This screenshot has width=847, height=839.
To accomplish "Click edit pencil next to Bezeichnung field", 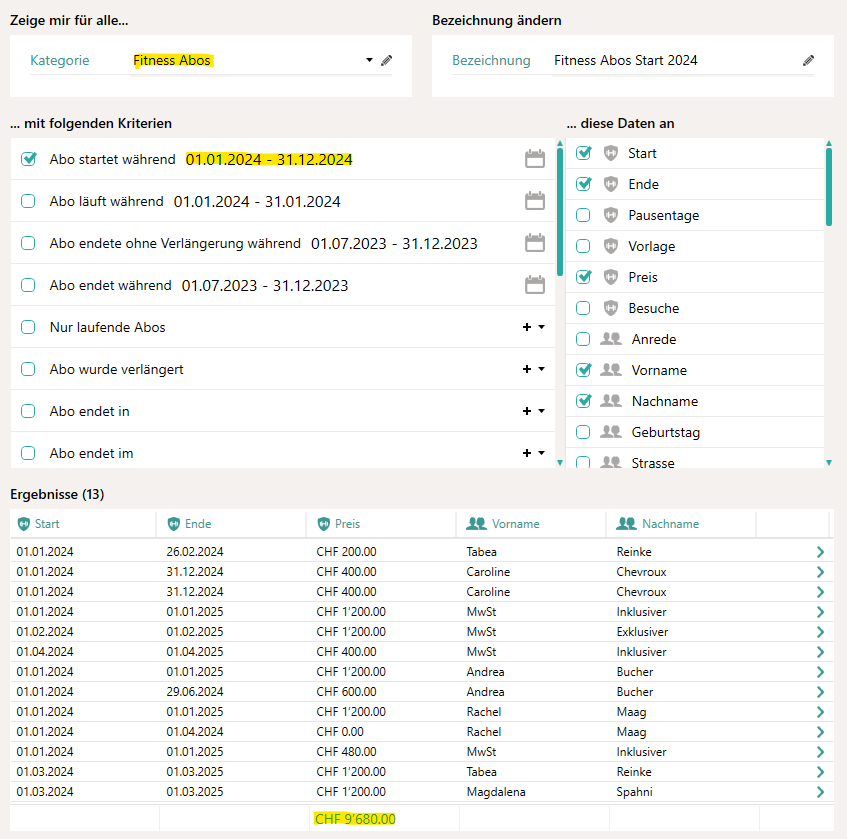I will tap(808, 61).
